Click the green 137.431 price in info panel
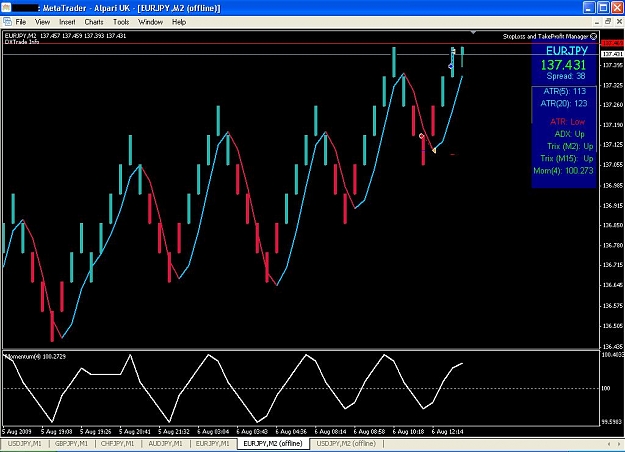 click(563, 65)
